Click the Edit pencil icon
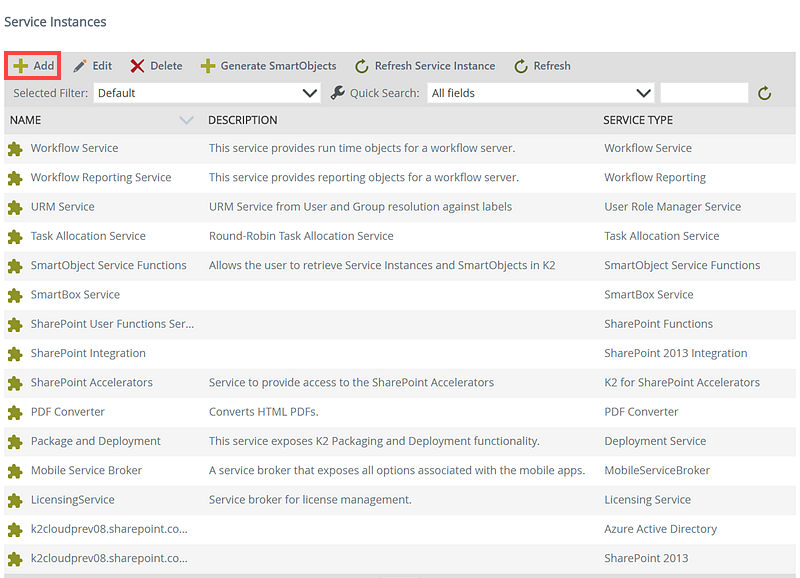 pyautogui.click(x=80, y=66)
